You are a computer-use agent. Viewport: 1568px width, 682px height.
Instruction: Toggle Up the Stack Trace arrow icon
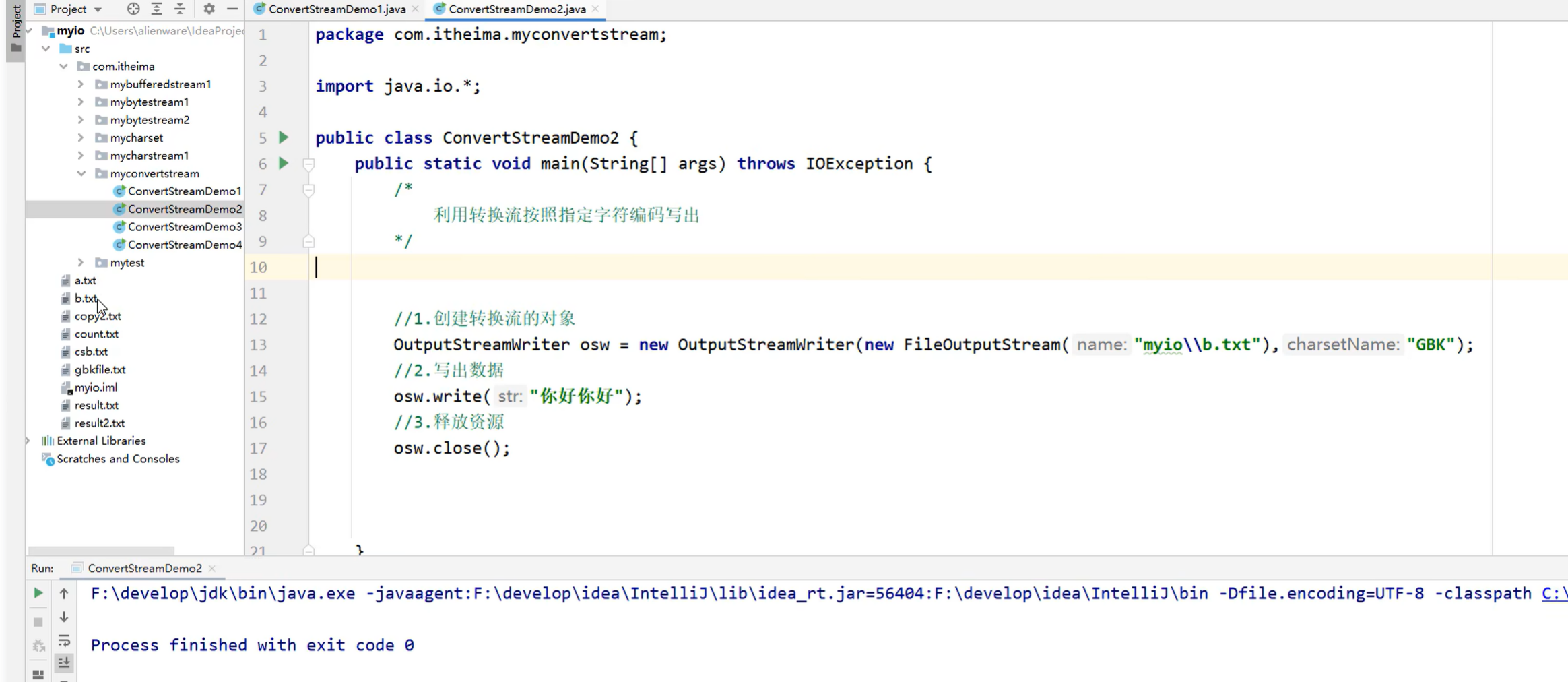(x=64, y=593)
